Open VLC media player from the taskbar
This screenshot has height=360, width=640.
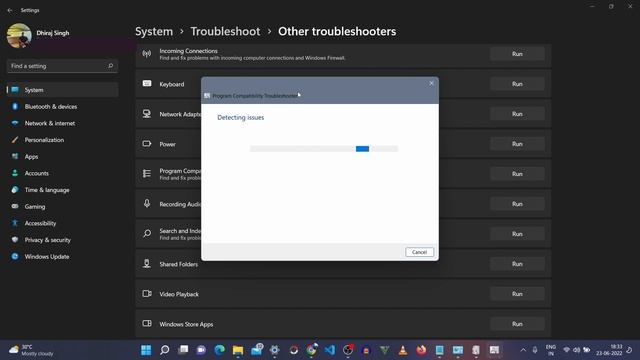403,350
